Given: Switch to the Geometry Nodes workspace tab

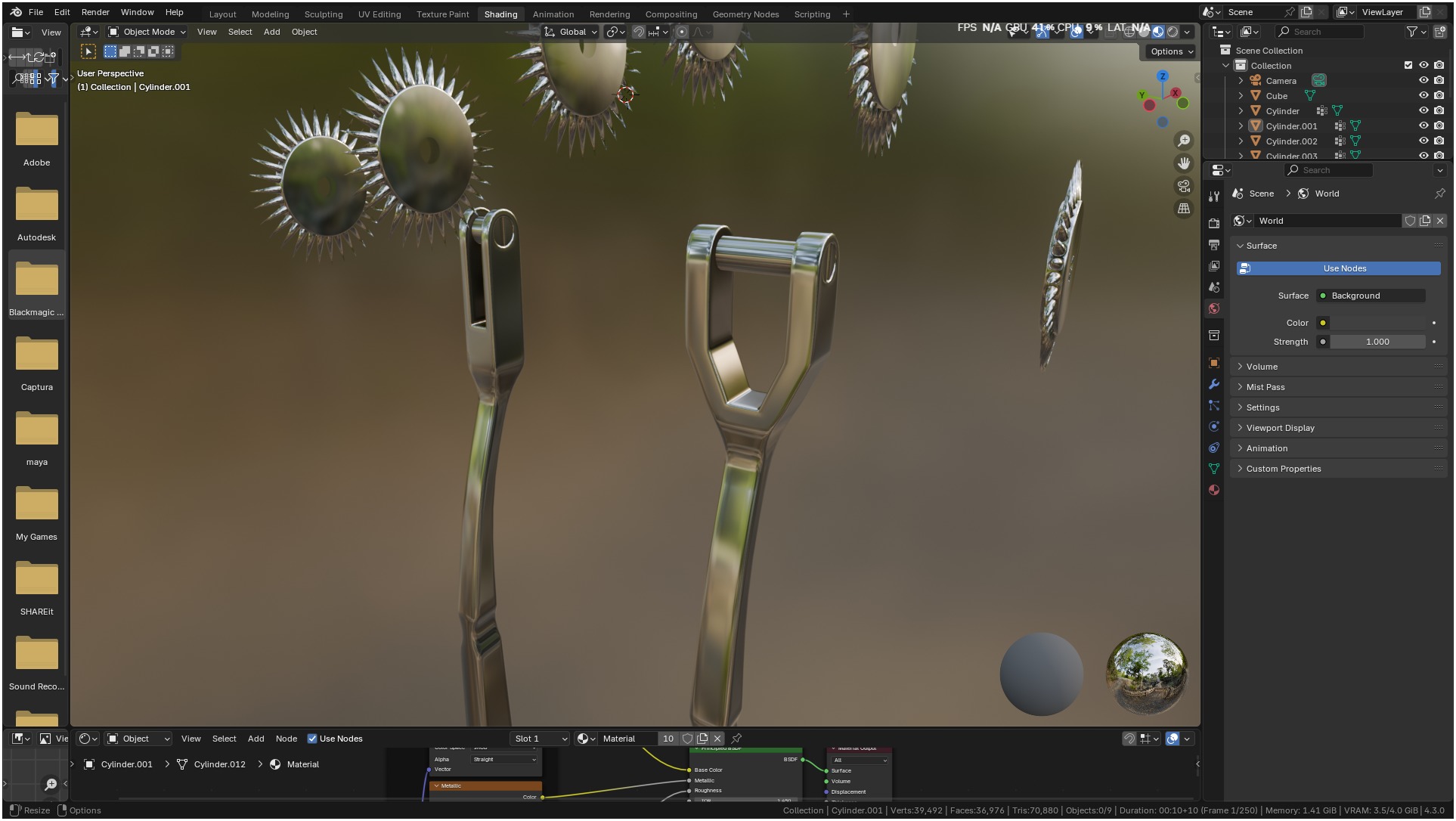Looking at the screenshot, I should point(745,14).
